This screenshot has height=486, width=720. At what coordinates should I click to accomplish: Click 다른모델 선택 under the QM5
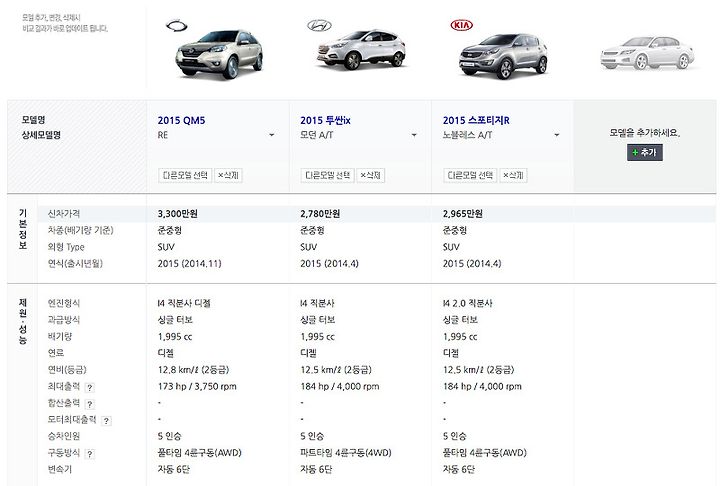[185, 175]
